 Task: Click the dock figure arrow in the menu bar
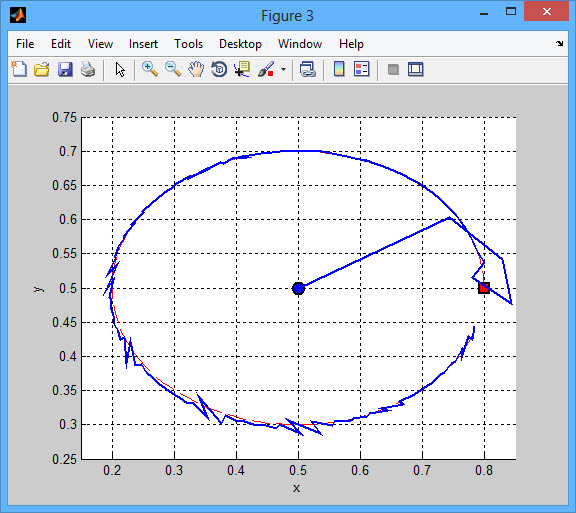559,43
